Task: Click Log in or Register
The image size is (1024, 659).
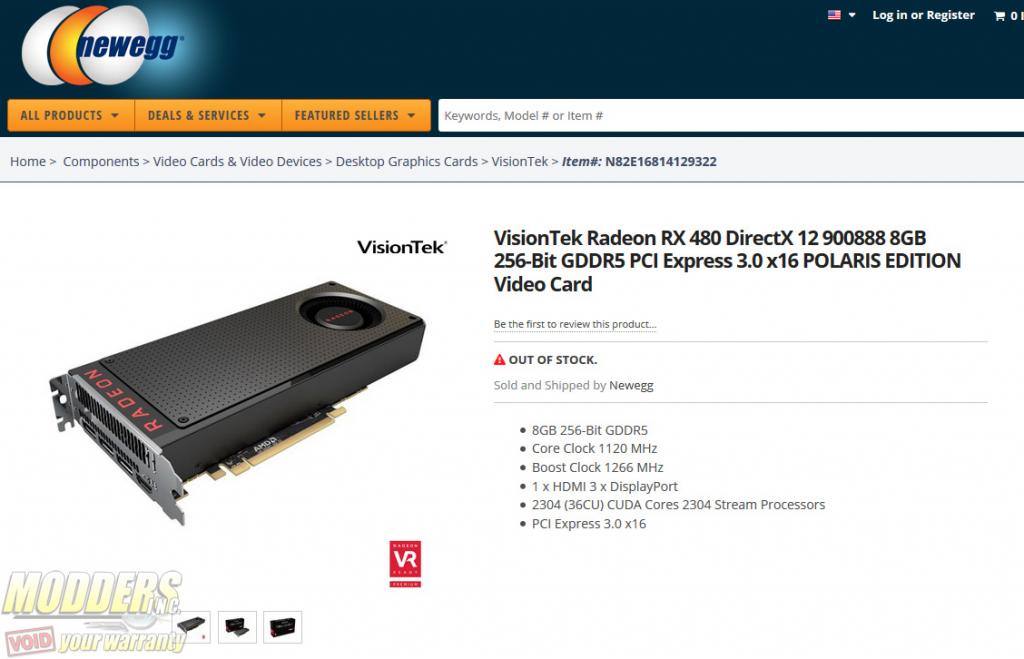Action: click(x=923, y=15)
